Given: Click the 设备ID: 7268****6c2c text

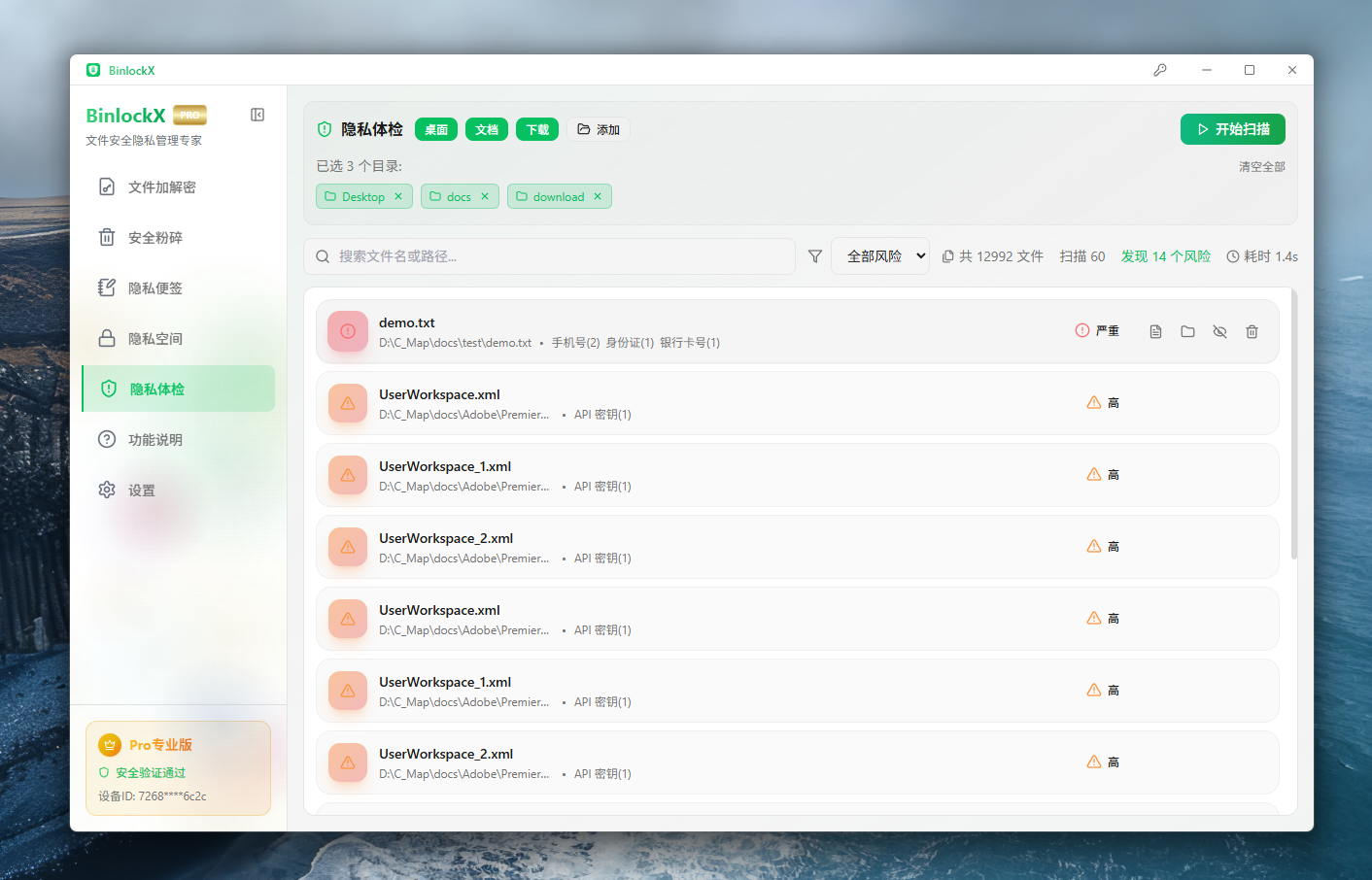Looking at the screenshot, I should click(153, 796).
